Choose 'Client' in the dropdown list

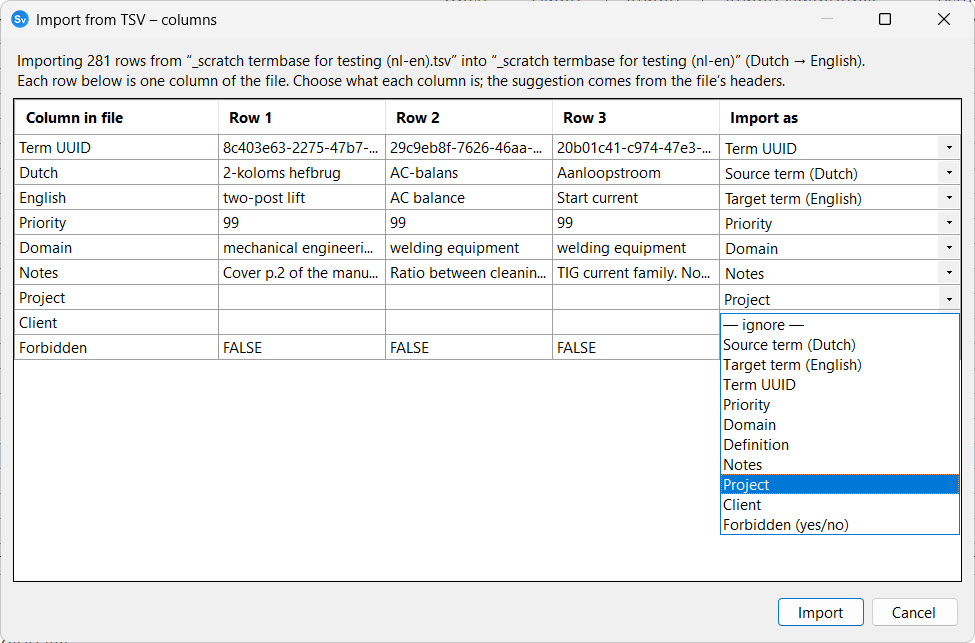(839, 504)
